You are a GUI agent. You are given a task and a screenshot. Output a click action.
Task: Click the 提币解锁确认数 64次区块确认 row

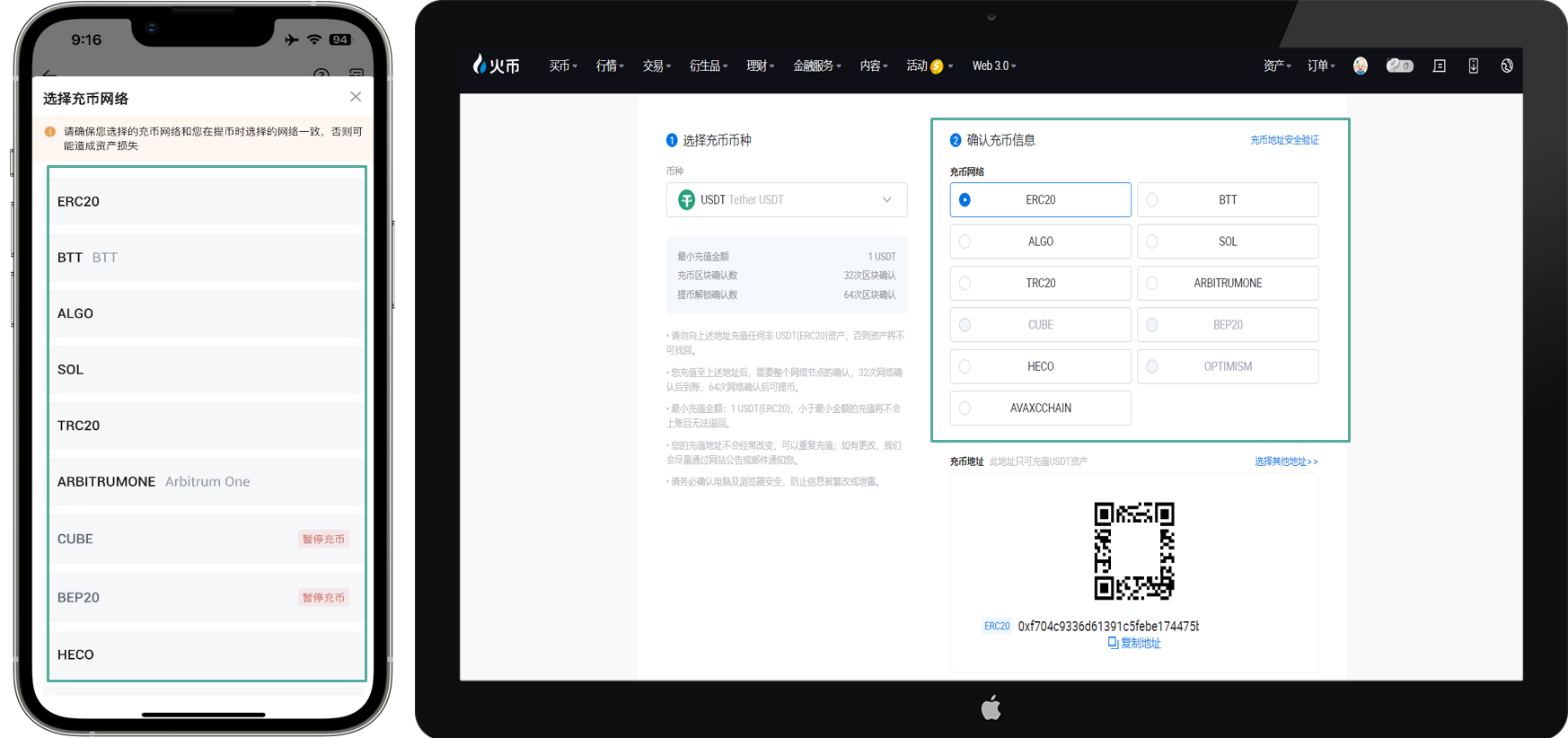(x=787, y=294)
